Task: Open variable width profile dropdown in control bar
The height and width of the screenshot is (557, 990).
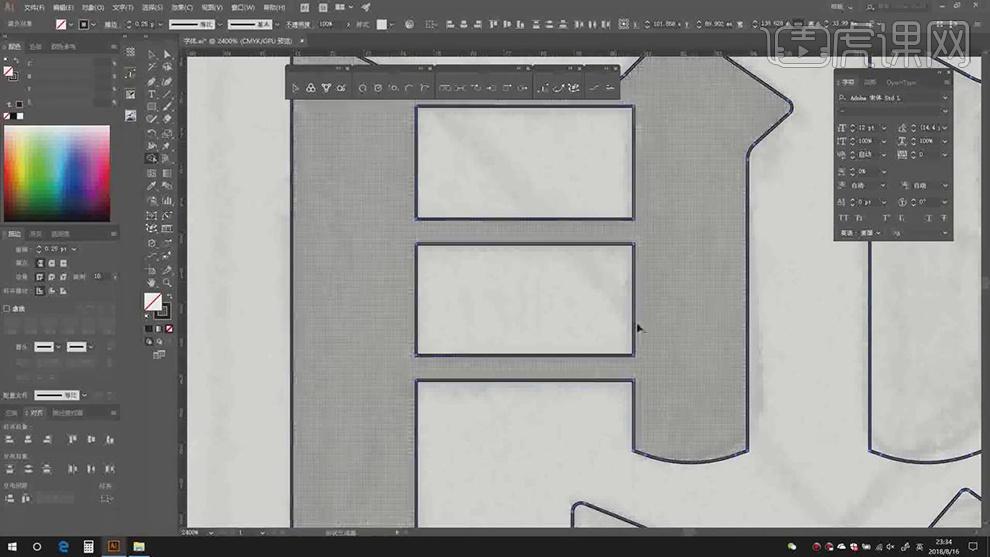Action: pos(219,25)
